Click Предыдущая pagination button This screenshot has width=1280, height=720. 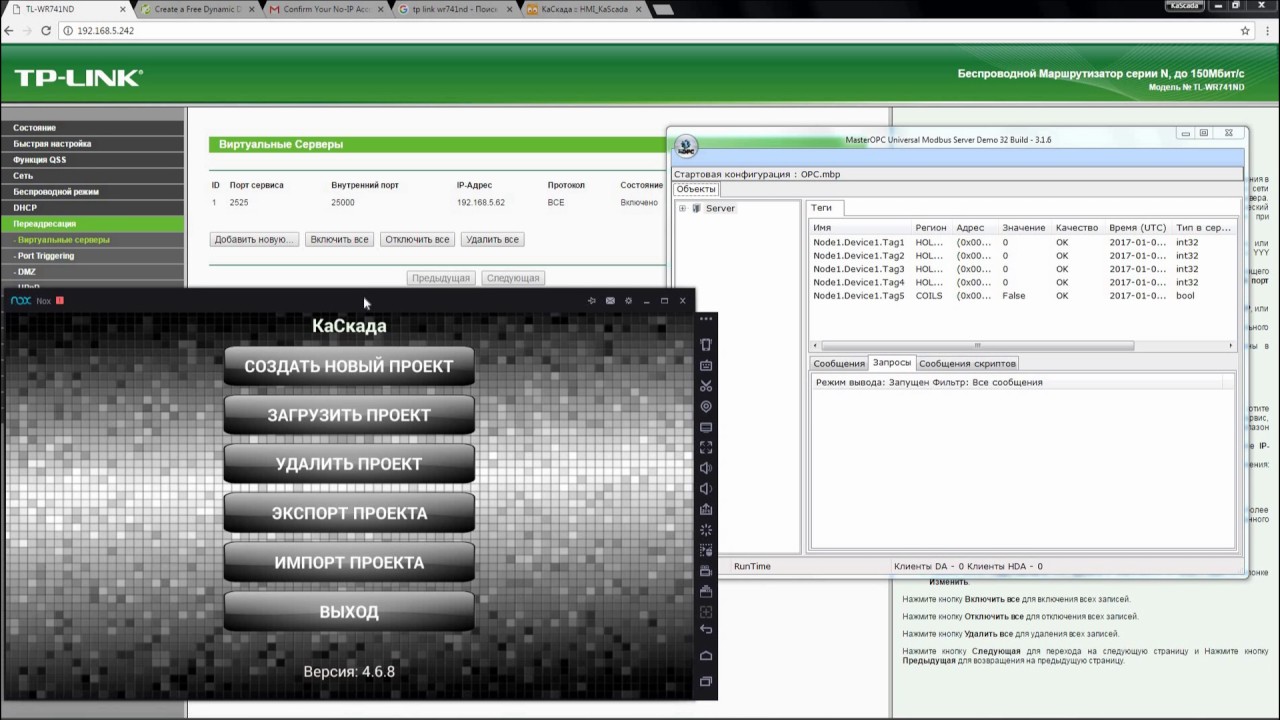point(441,278)
